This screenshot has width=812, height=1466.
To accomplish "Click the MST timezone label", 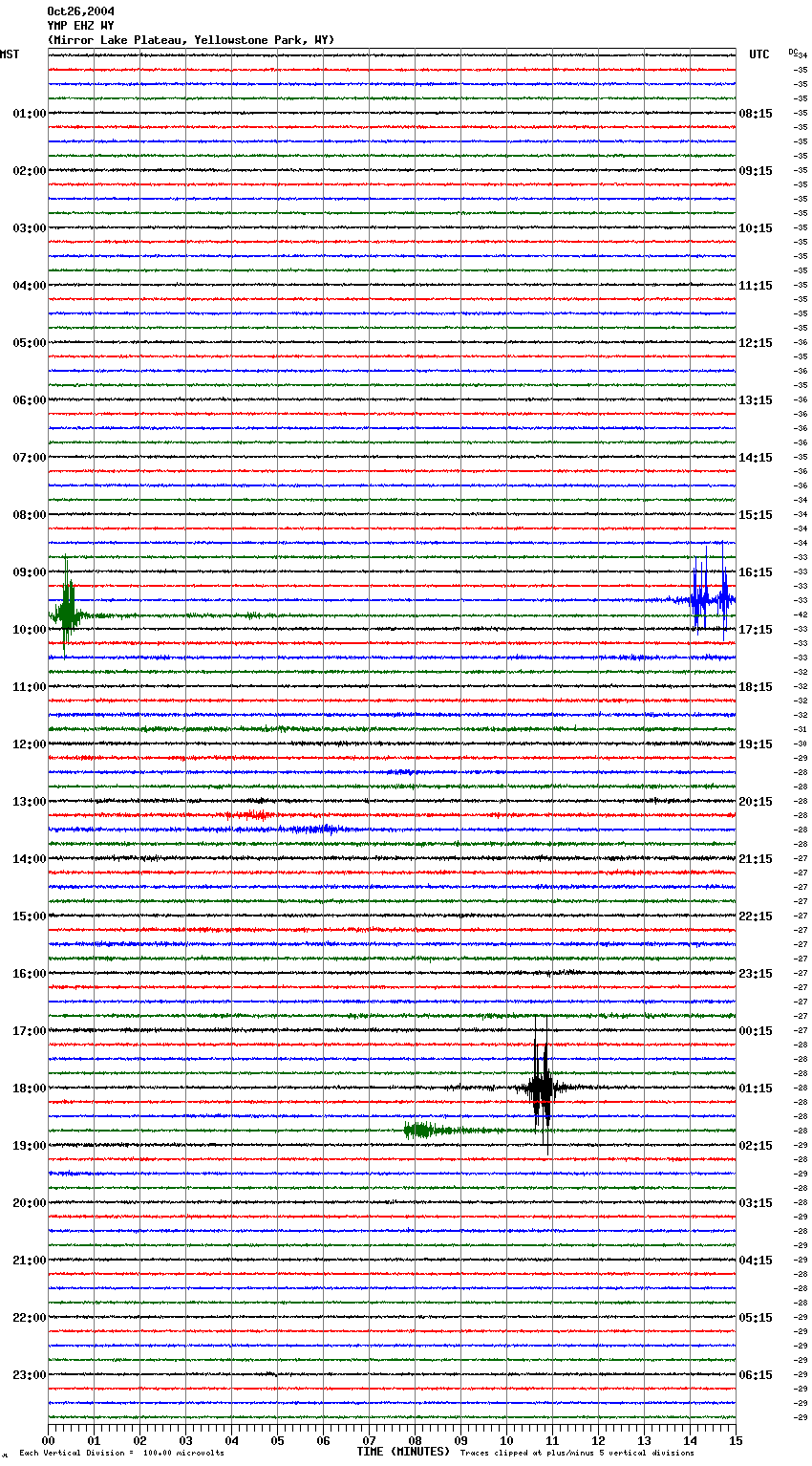I will (x=10, y=54).
